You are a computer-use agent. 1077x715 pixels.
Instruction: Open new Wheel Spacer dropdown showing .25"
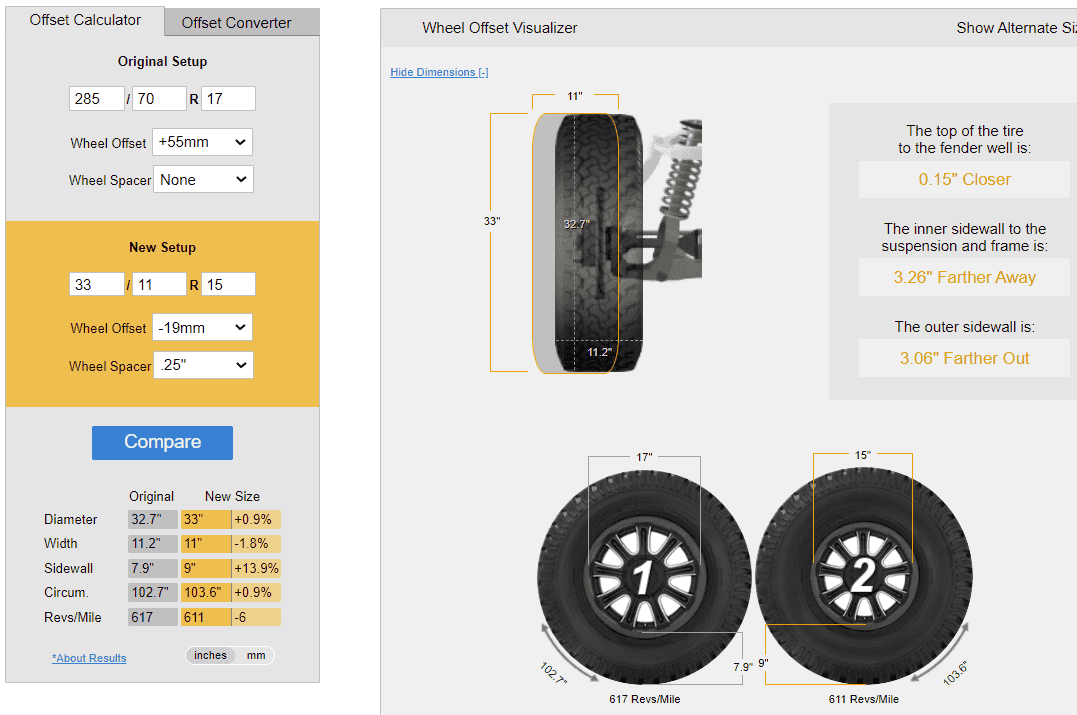(x=203, y=365)
